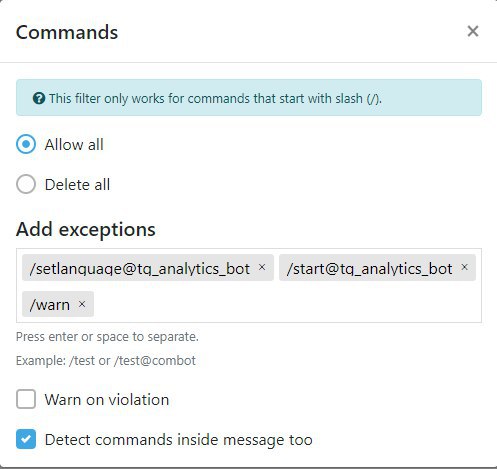
Task: Select the /setlanguage@tg_analytics_bot tag
Action: [139, 268]
